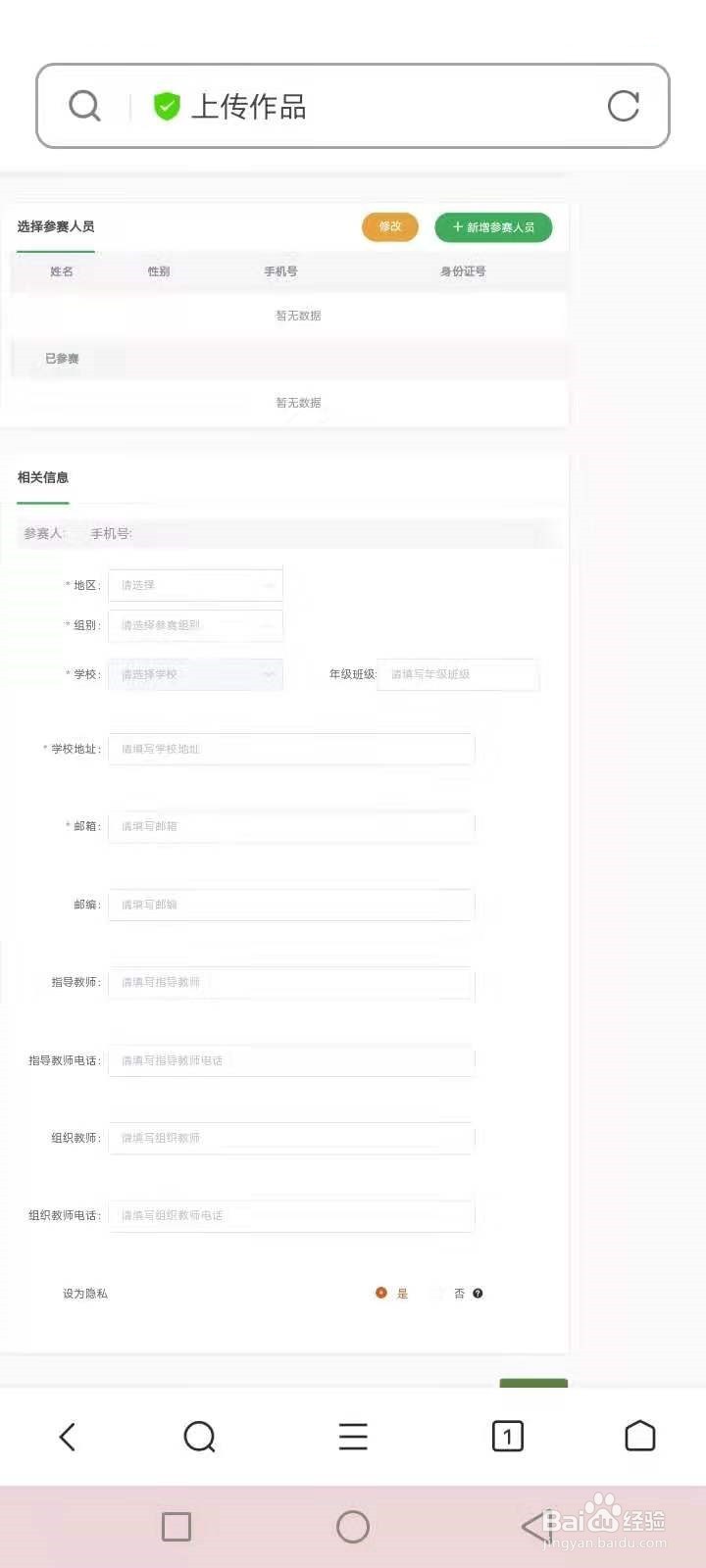Click the 组织教师电话 input field
The image size is (706, 1568).
tap(291, 1215)
